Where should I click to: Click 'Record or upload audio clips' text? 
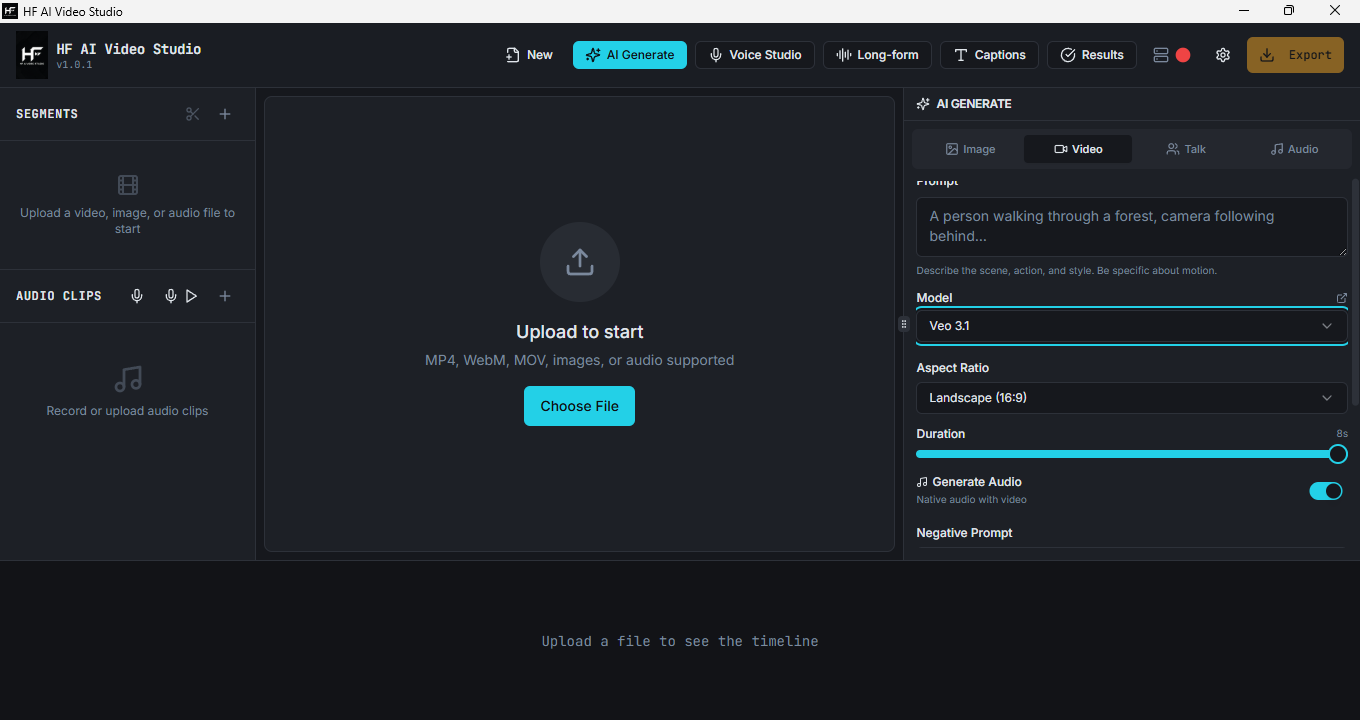coord(128,411)
